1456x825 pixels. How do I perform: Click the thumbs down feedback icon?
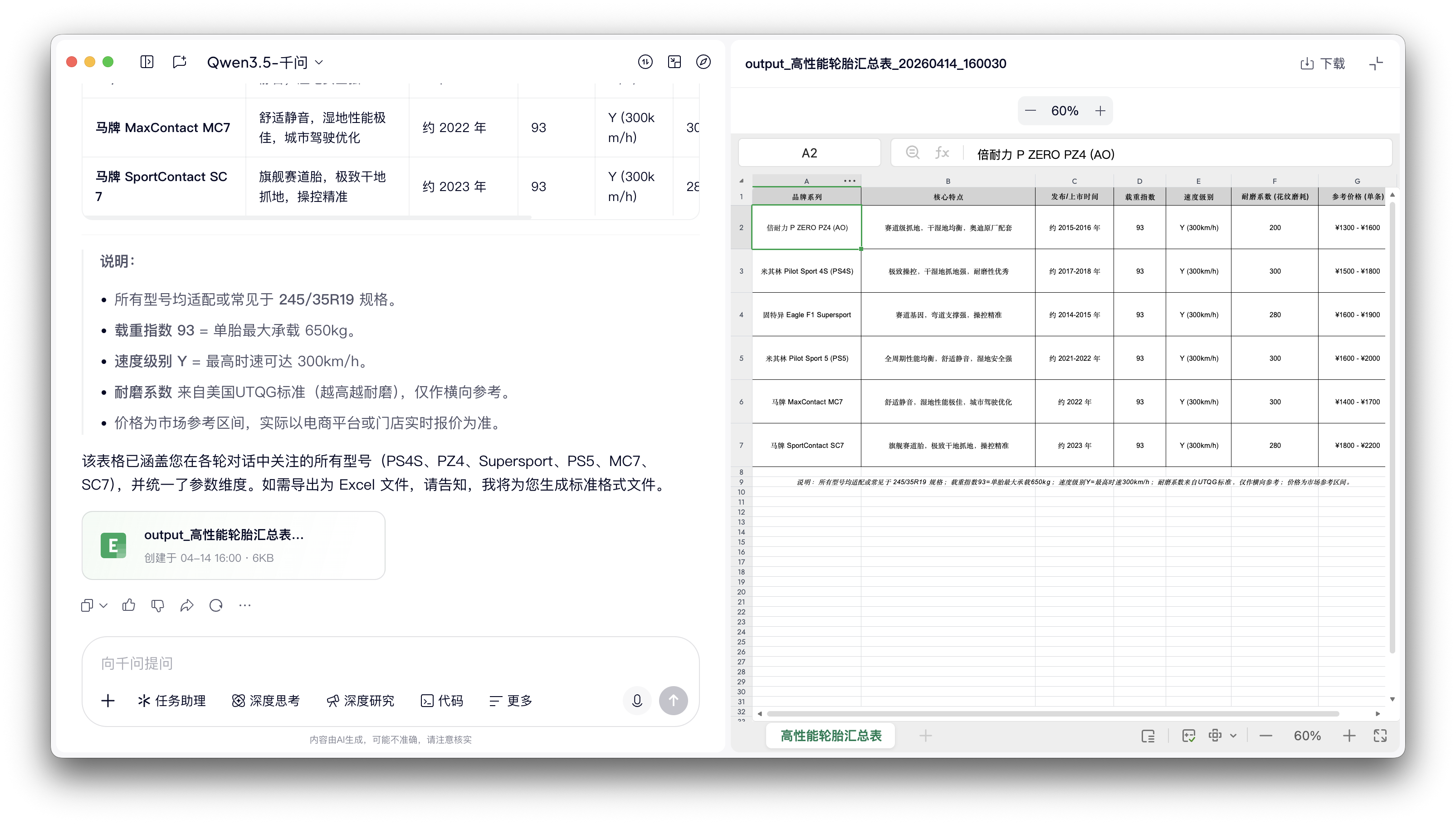(157, 605)
